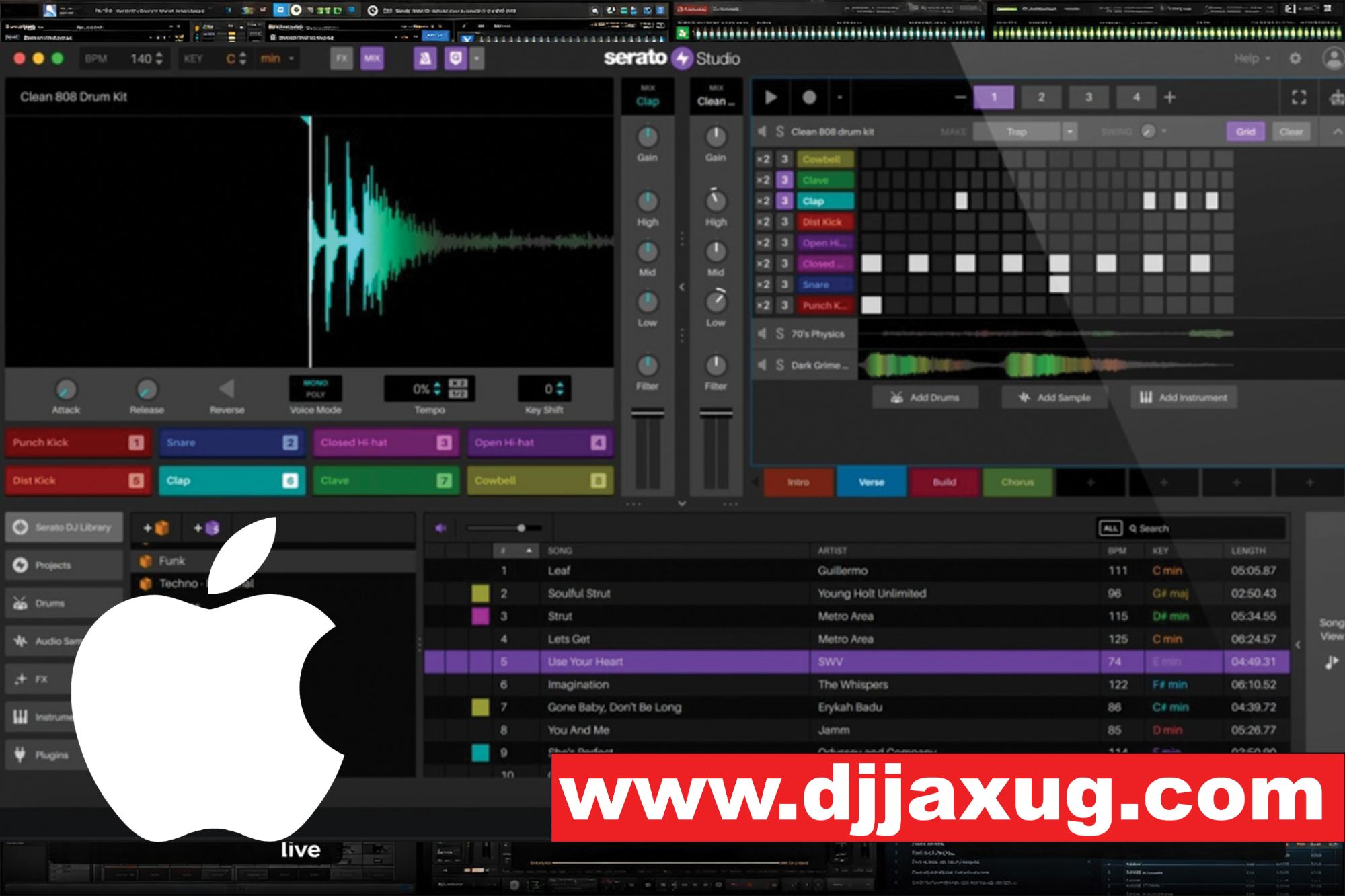This screenshot has height=896, width=1345.
Task: Select song Strut by Metro Area
Action: (x=560, y=616)
